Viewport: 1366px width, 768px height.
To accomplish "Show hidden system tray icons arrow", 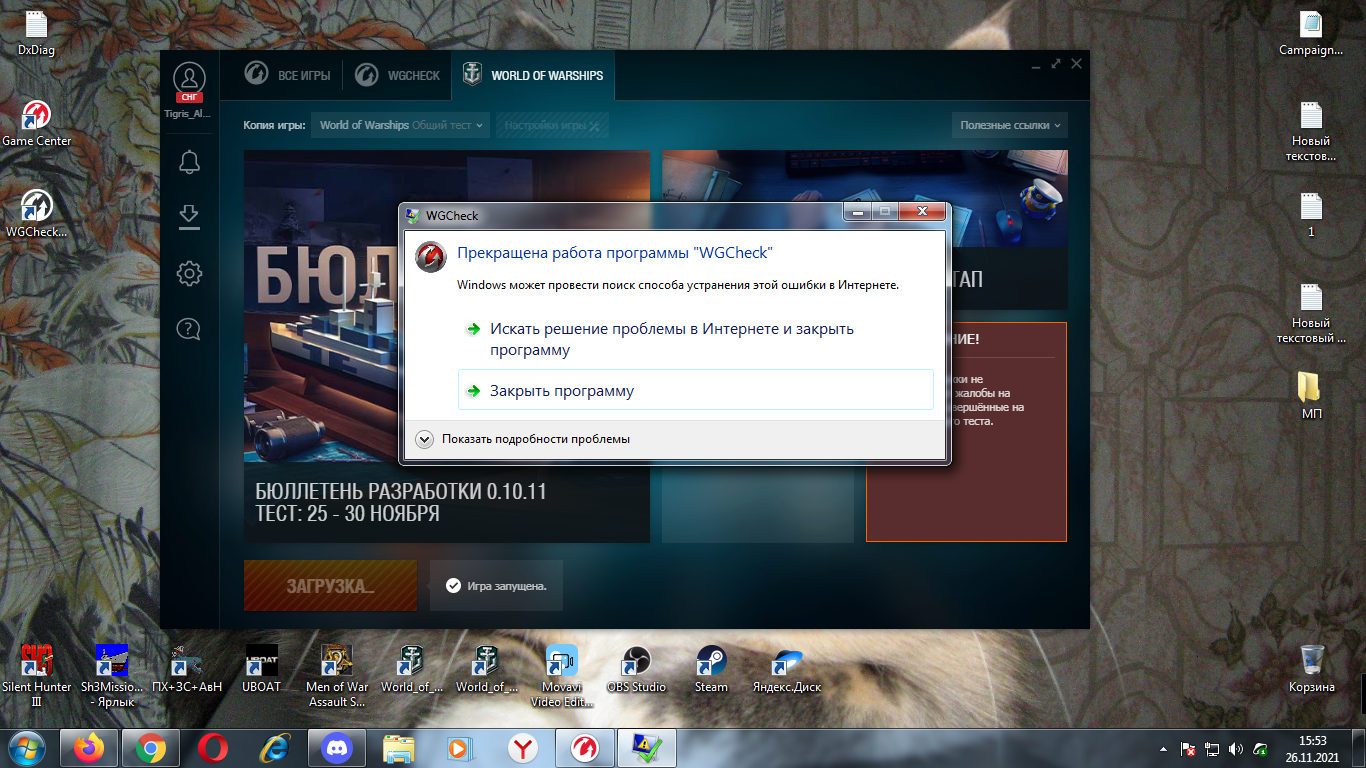I will pos(1163,748).
